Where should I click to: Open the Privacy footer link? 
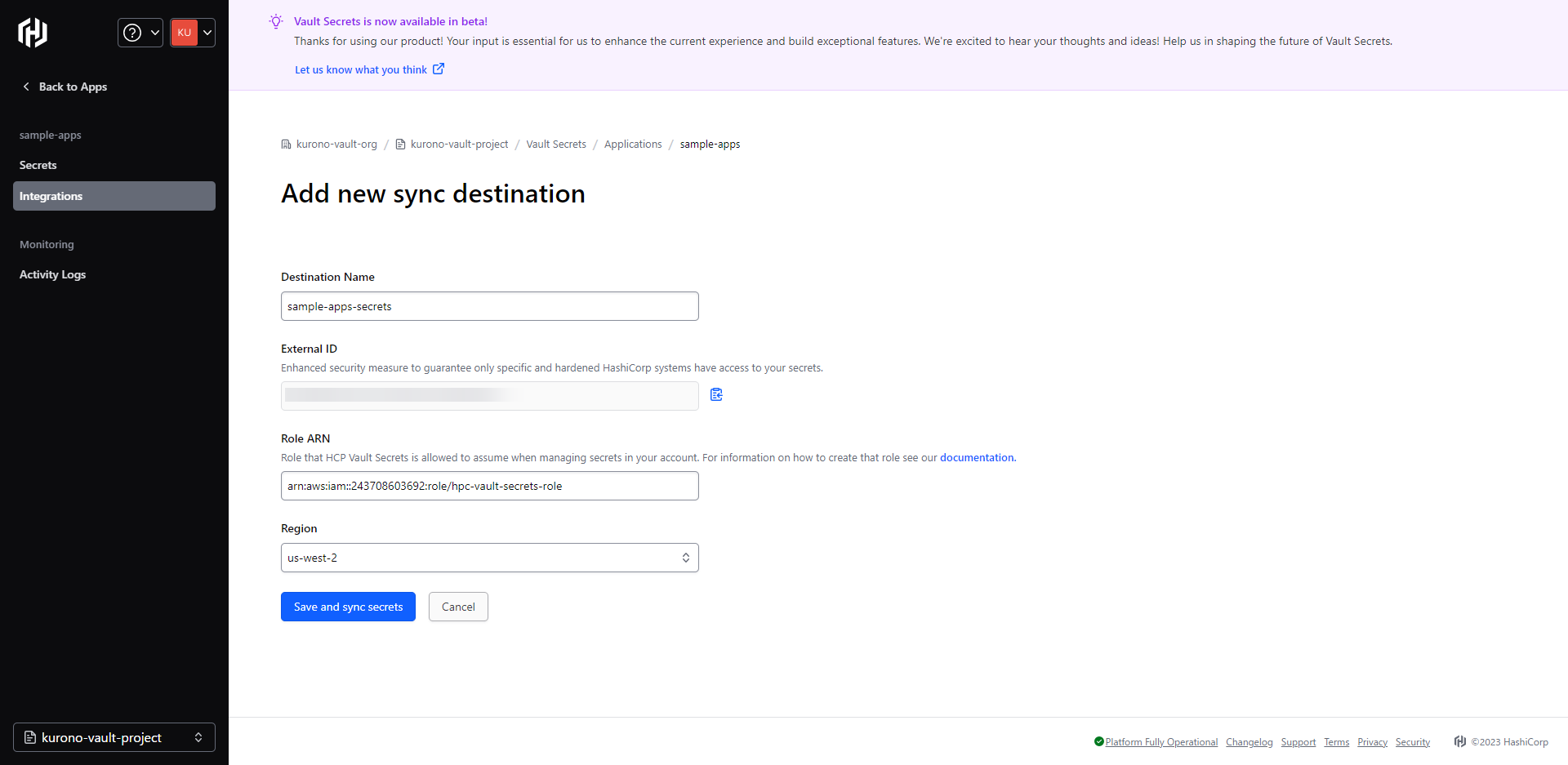click(x=1373, y=742)
